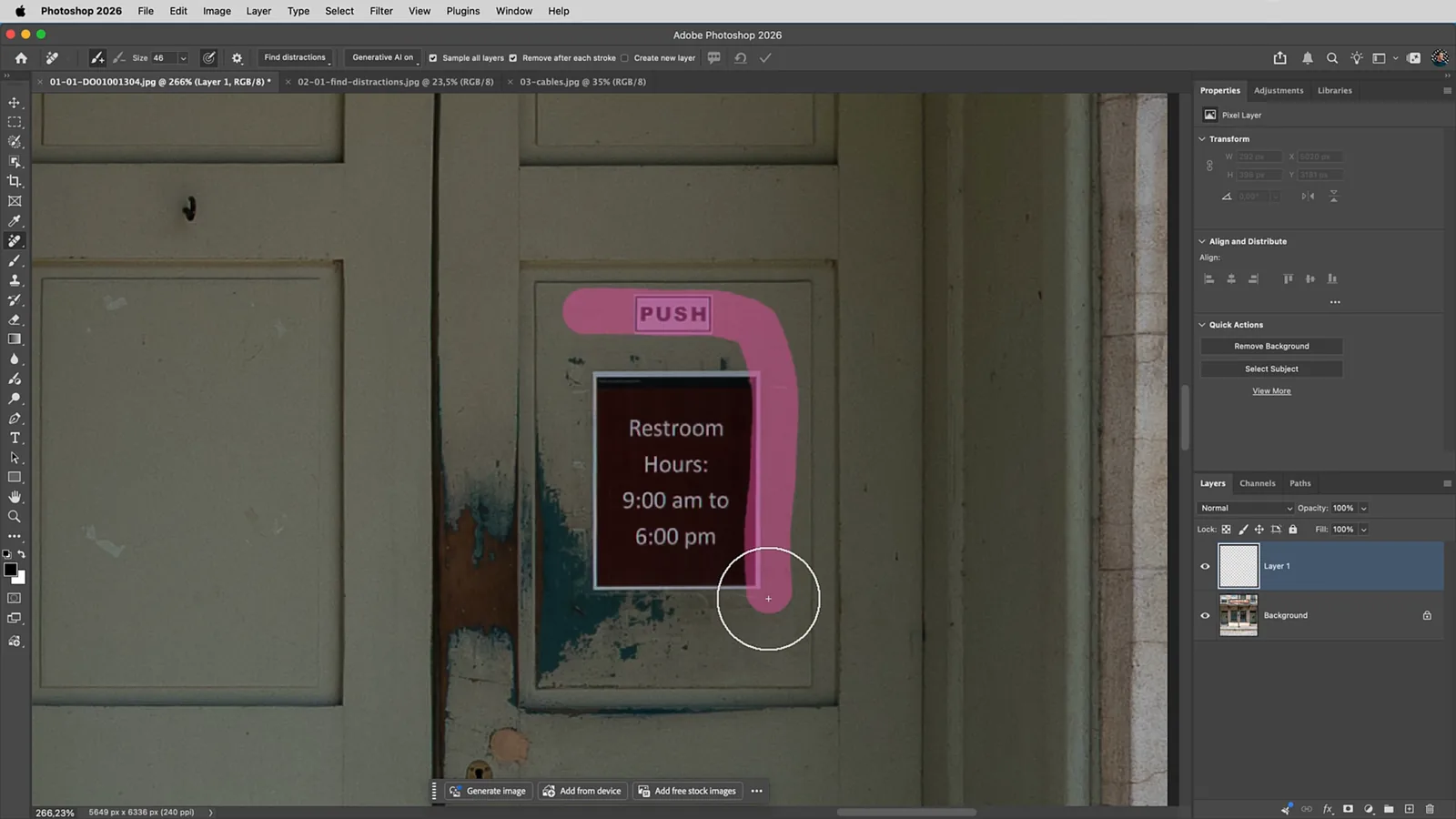1456x819 pixels.
Task: Switch to the Adjustments tab
Action: [1279, 91]
